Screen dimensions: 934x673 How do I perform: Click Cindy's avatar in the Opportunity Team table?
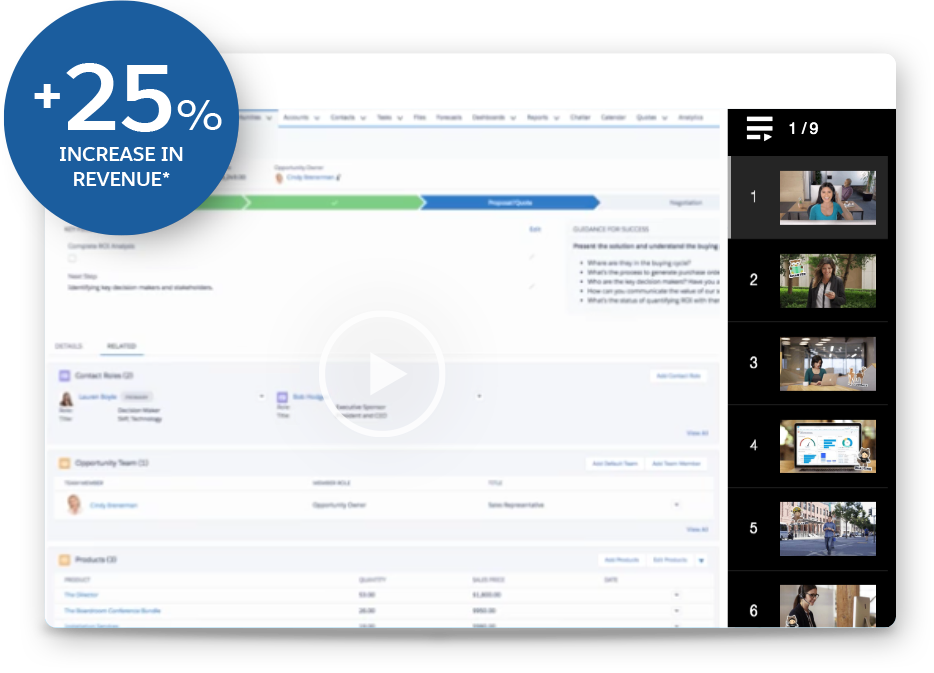click(x=74, y=504)
